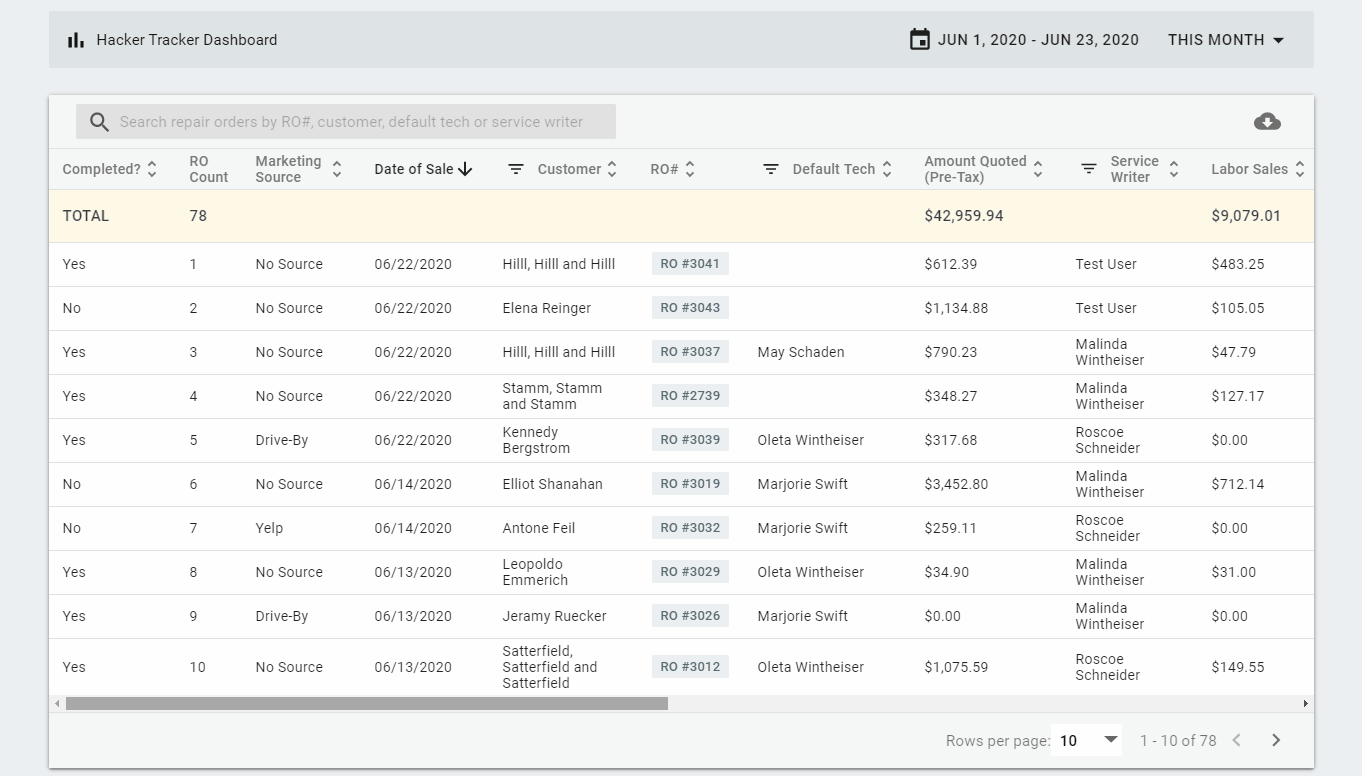This screenshot has height=776, width=1362.
Task: Sort by Marketing Source column arrows
Action: (337, 169)
